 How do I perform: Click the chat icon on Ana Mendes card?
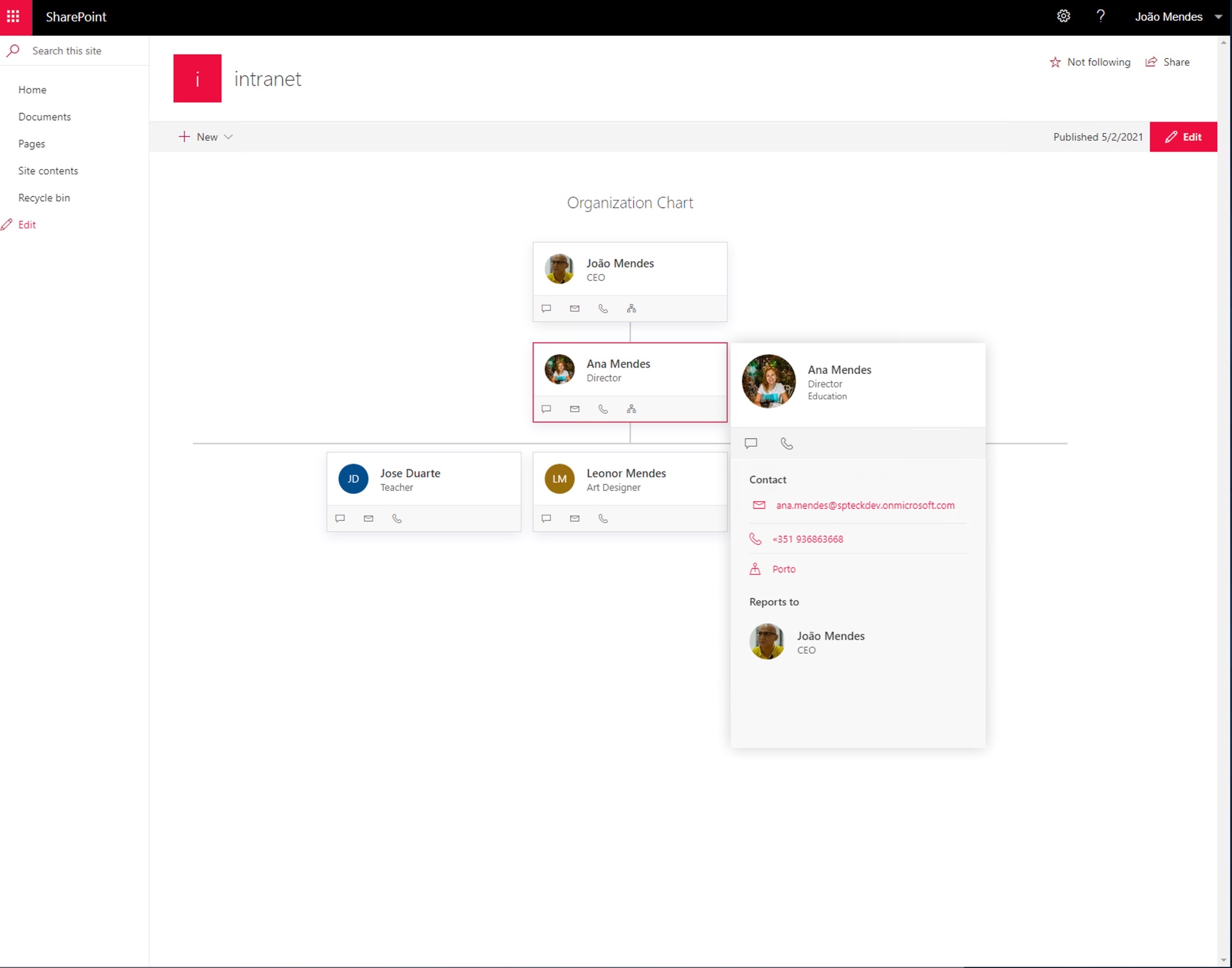click(547, 408)
